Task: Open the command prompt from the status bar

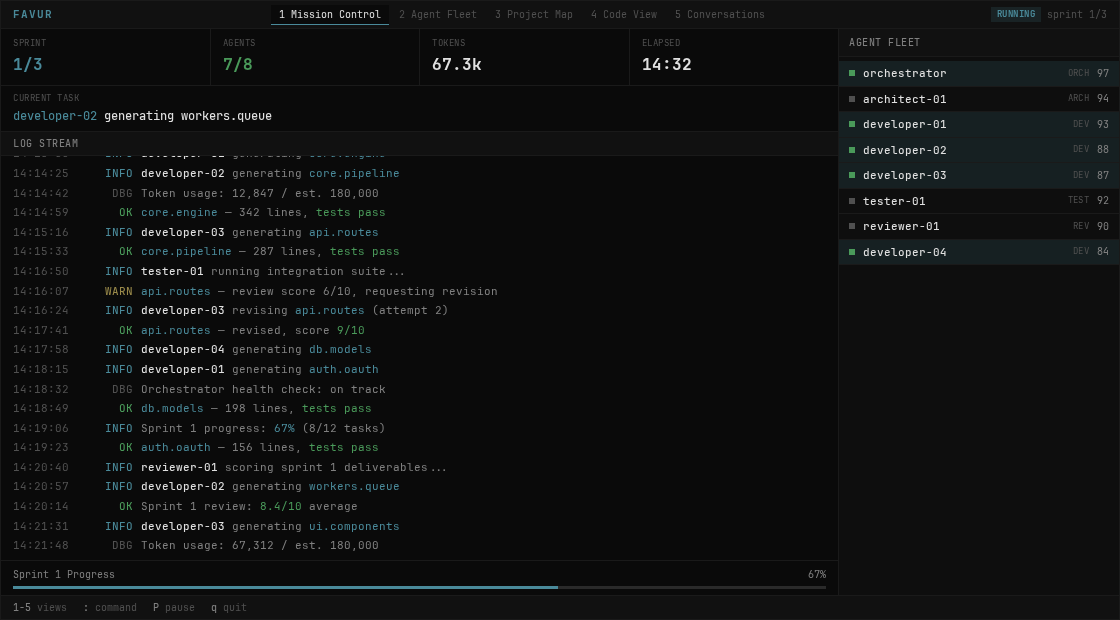Action: (108, 607)
